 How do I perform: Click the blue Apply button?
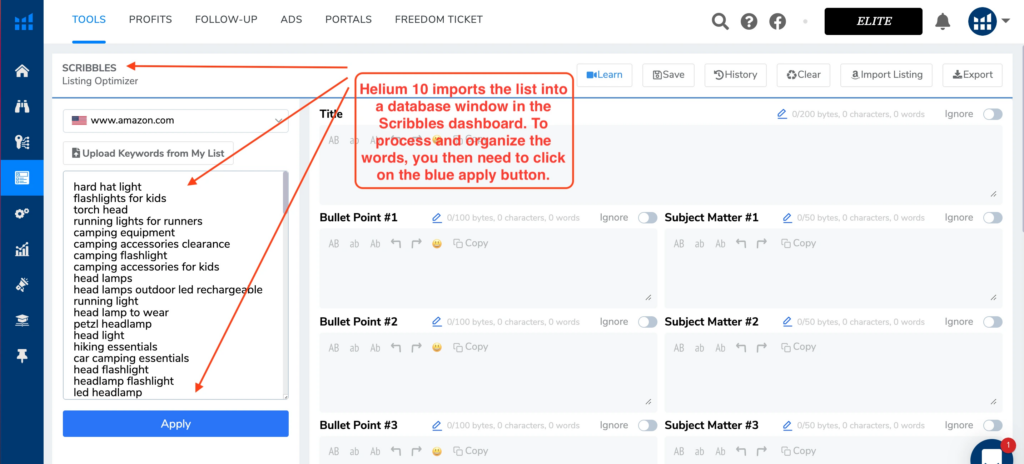click(176, 423)
